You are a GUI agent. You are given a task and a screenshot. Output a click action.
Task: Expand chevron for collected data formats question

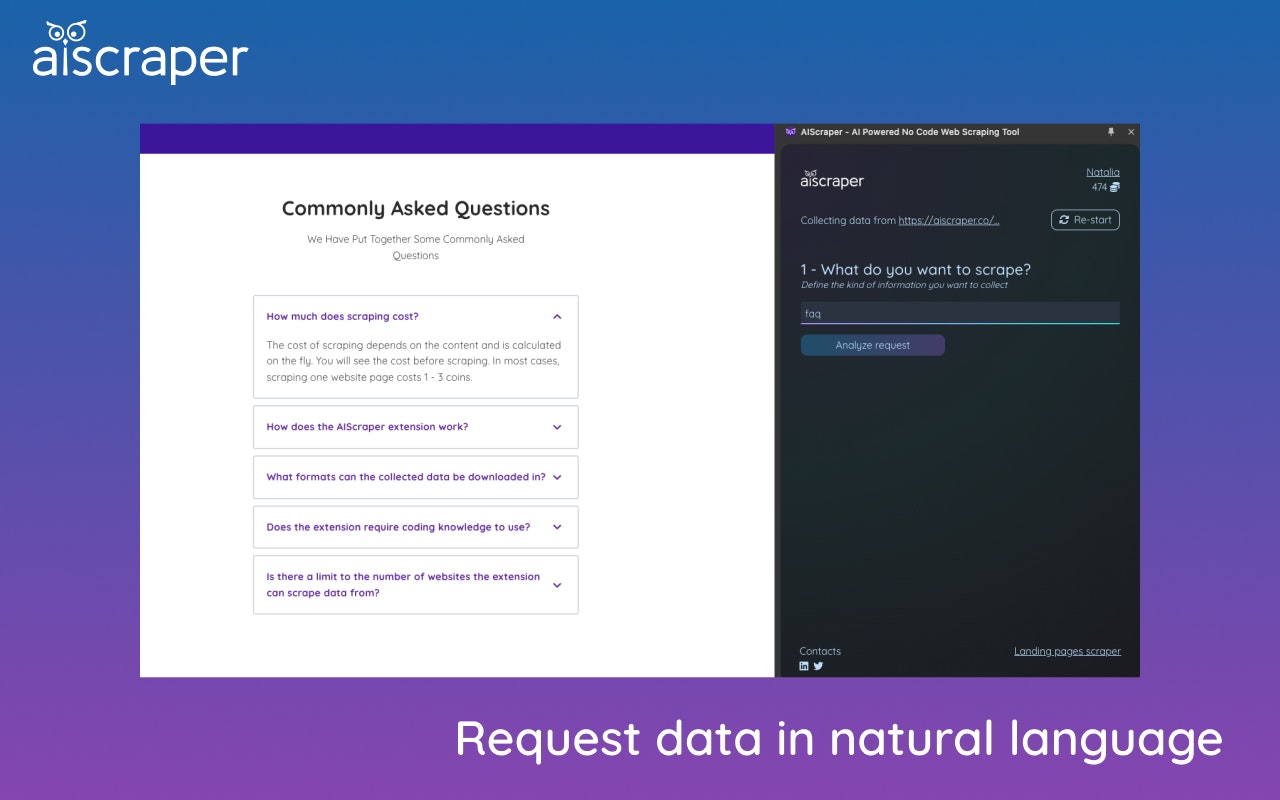coord(557,477)
